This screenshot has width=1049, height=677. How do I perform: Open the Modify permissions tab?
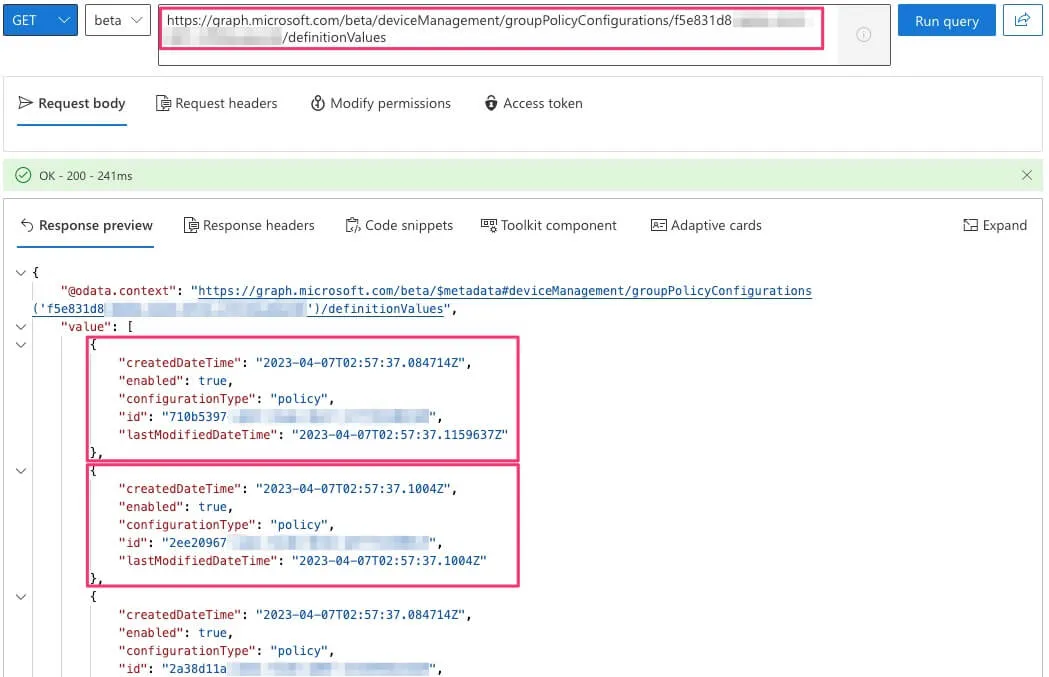(x=380, y=103)
